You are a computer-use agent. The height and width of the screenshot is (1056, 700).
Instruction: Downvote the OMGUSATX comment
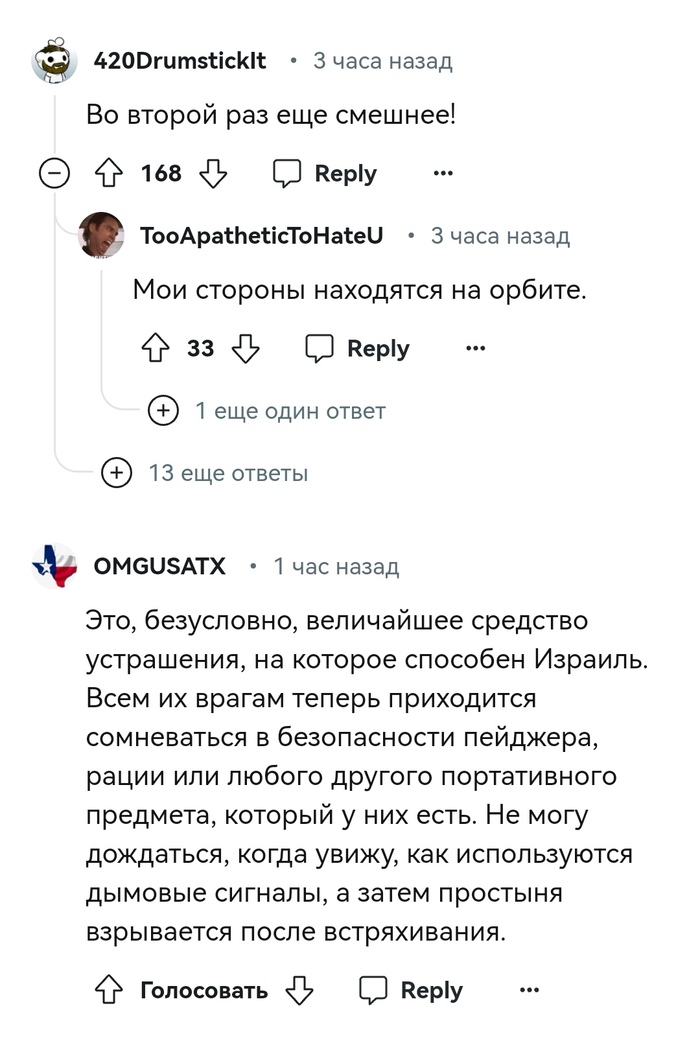[x=299, y=991]
